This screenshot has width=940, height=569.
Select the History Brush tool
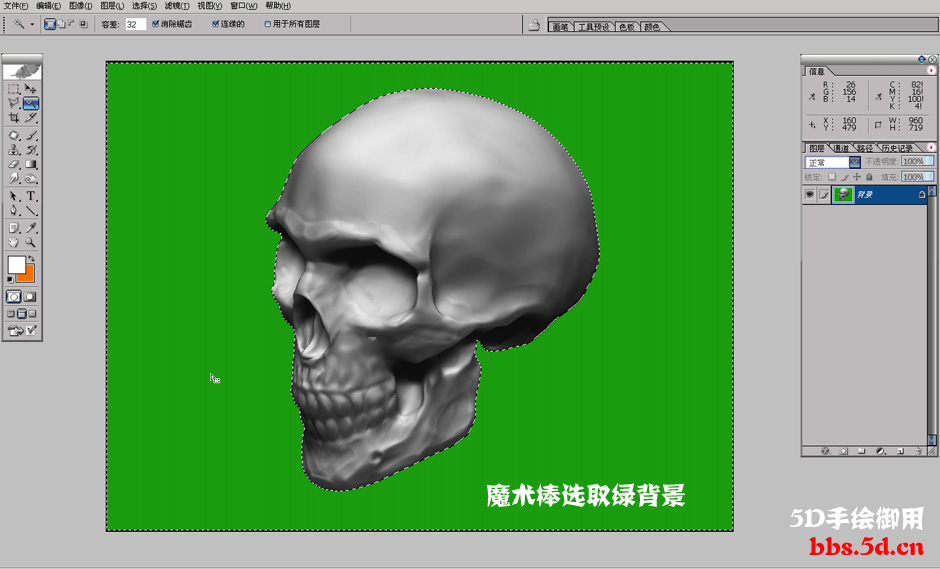pos(31,150)
